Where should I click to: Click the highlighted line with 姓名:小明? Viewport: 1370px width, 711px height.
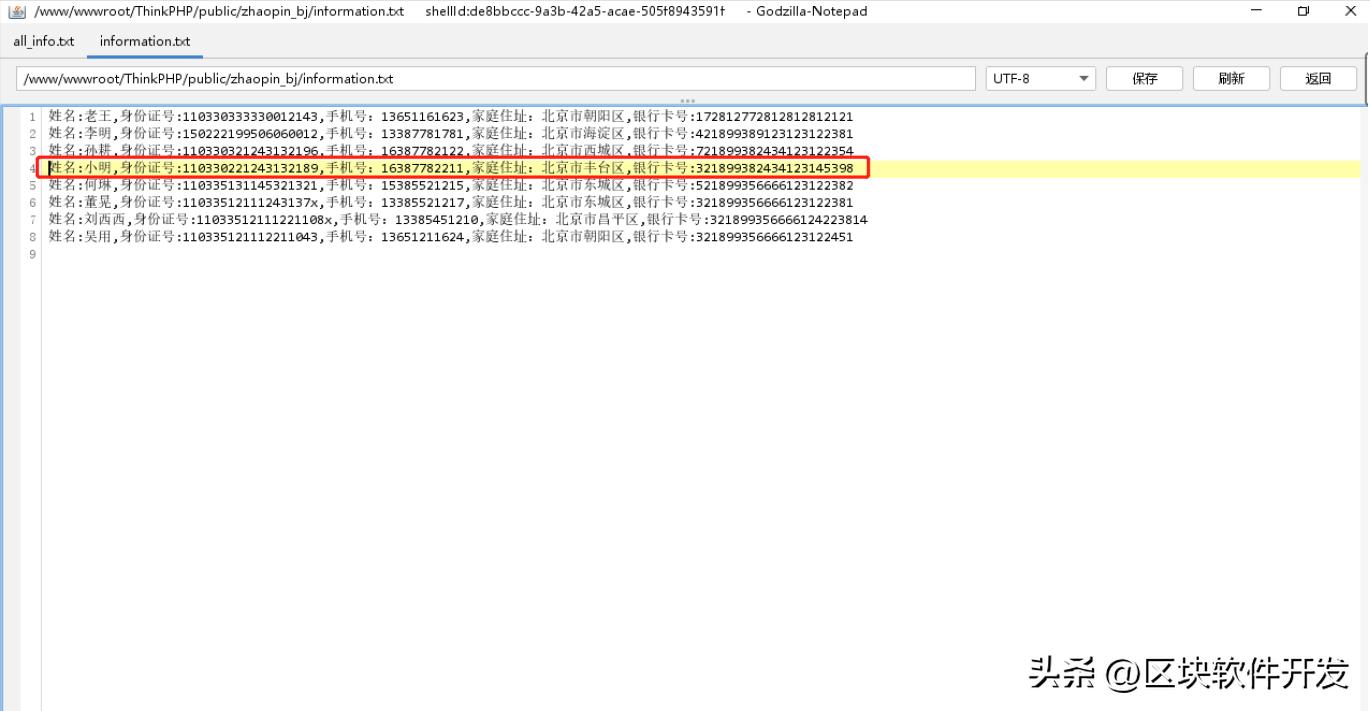point(451,168)
